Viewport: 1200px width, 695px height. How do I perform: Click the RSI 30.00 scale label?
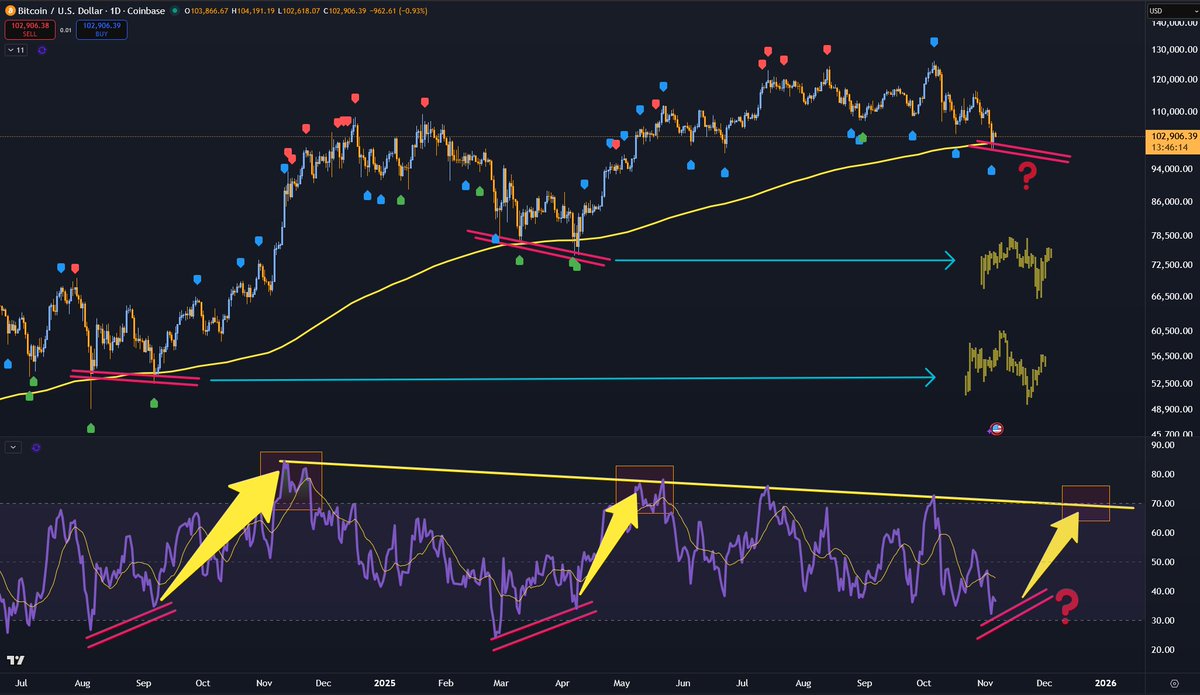[1161, 620]
